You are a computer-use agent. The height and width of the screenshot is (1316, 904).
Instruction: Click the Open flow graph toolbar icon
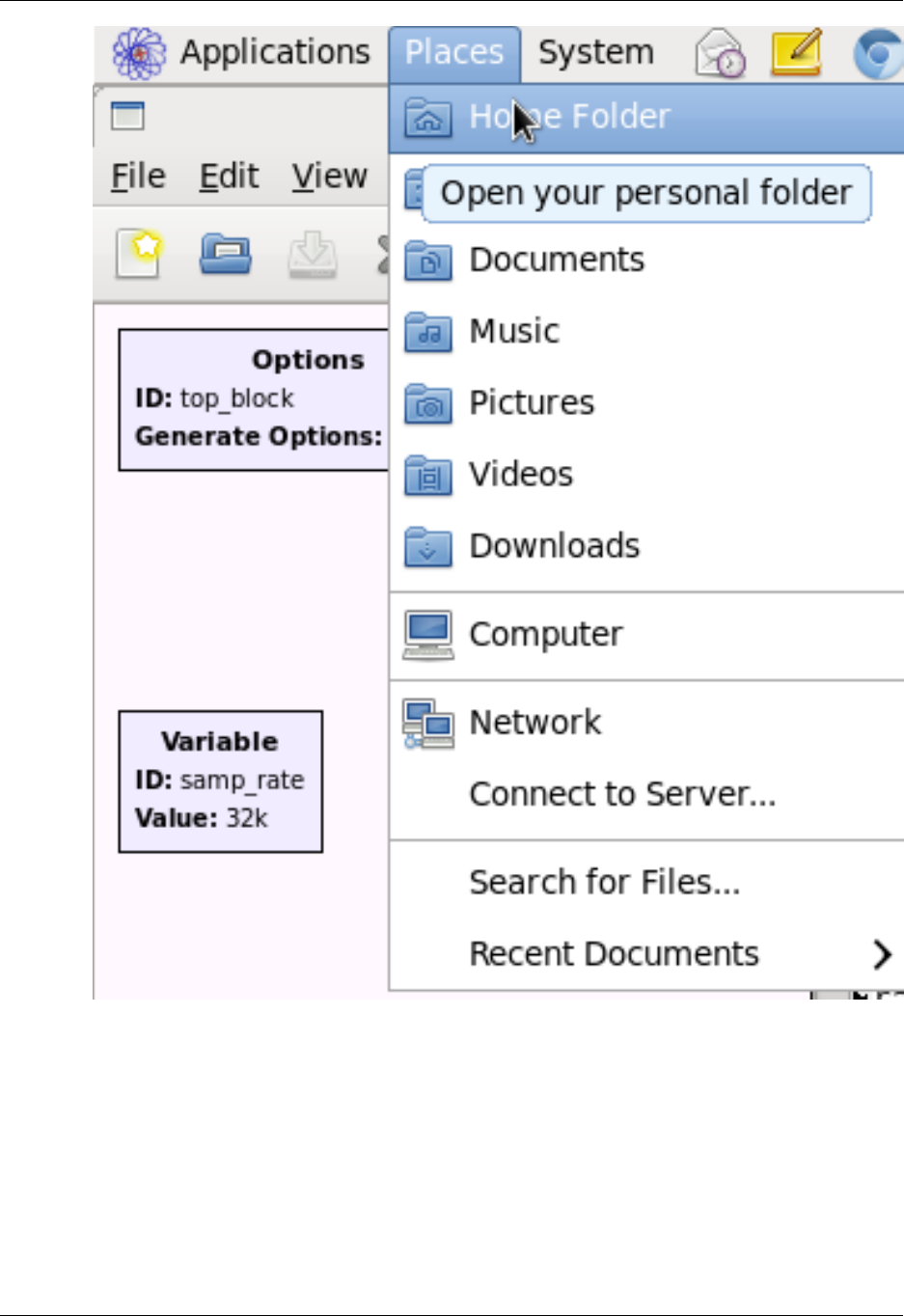coord(225,254)
